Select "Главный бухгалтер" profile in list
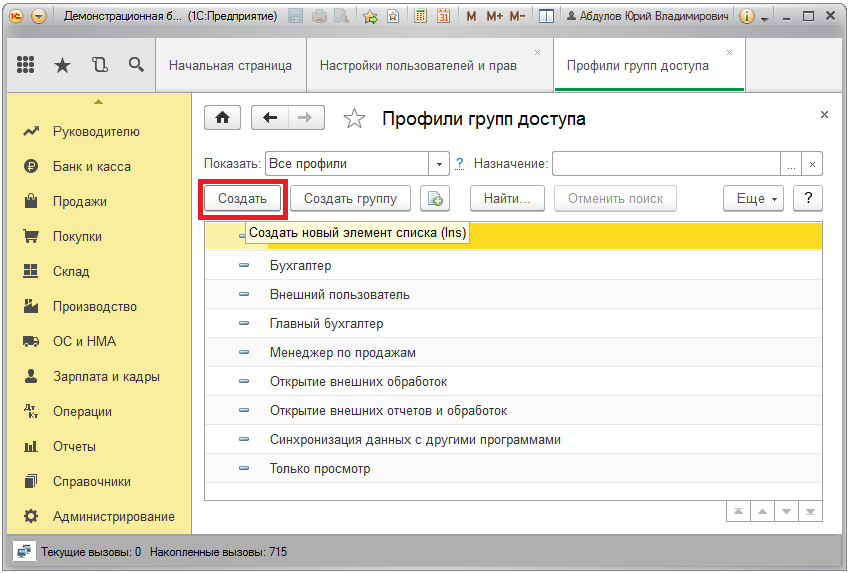Viewport: 850px width, 573px height. (326, 324)
